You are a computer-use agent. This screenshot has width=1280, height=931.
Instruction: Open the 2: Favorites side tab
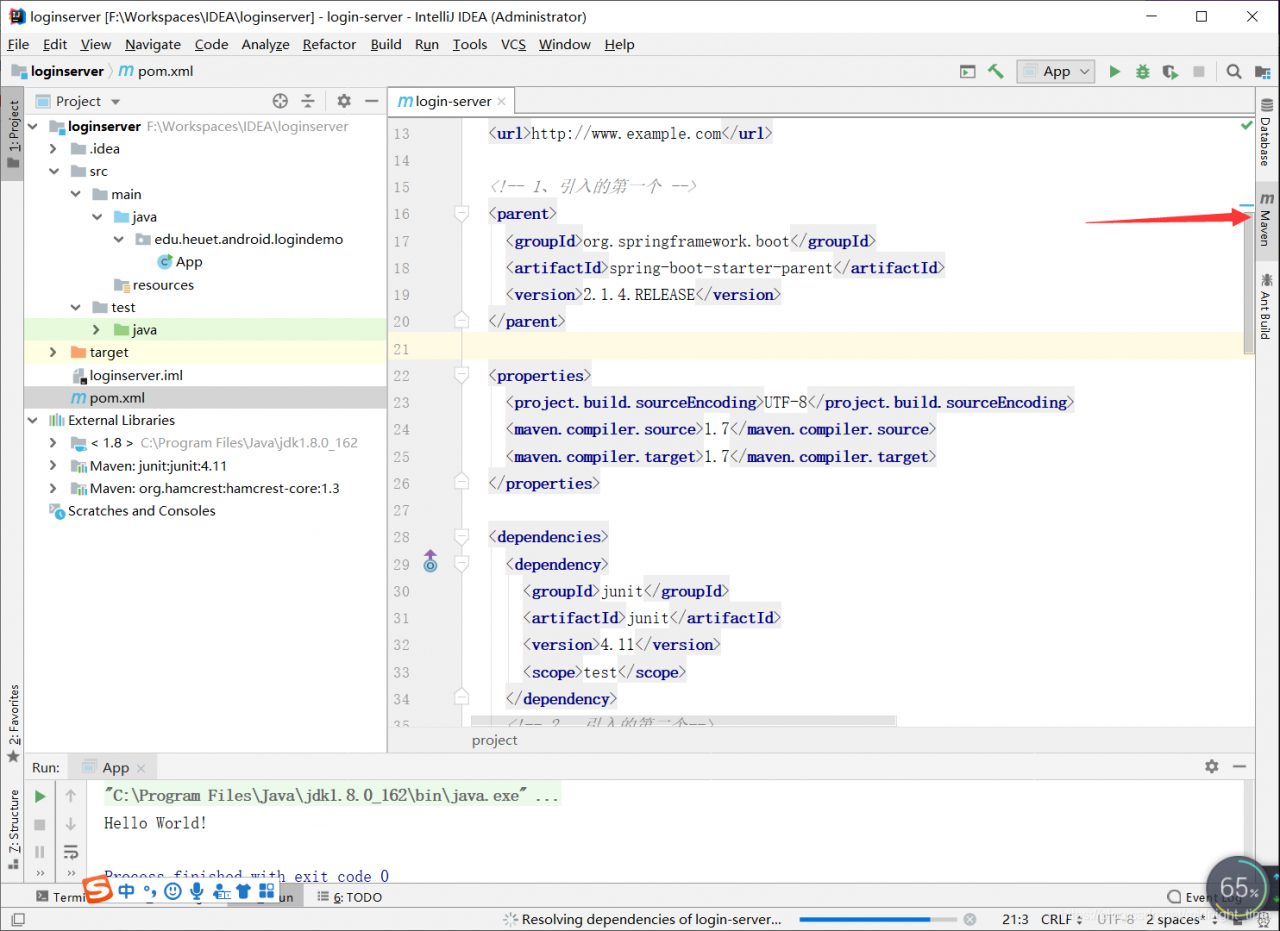pos(14,722)
